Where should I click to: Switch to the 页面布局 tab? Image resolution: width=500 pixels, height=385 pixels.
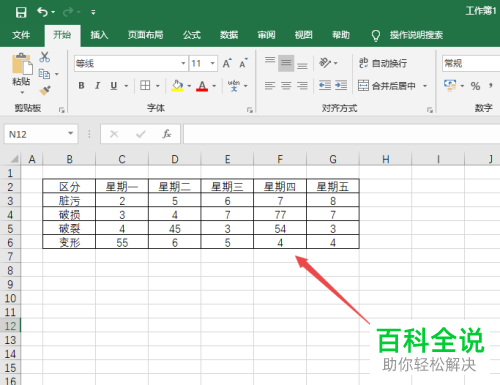[x=146, y=35]
